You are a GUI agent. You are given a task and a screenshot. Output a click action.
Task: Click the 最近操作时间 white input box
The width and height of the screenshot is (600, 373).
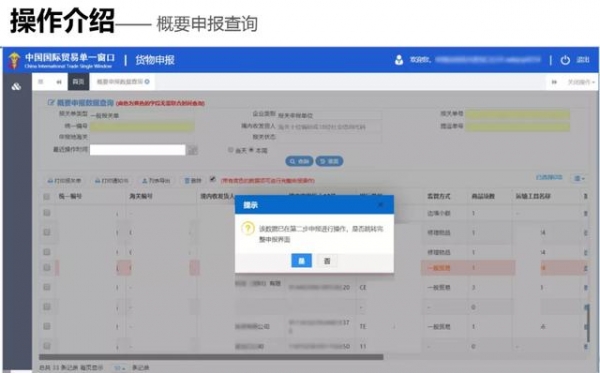(x=137, y=150)
